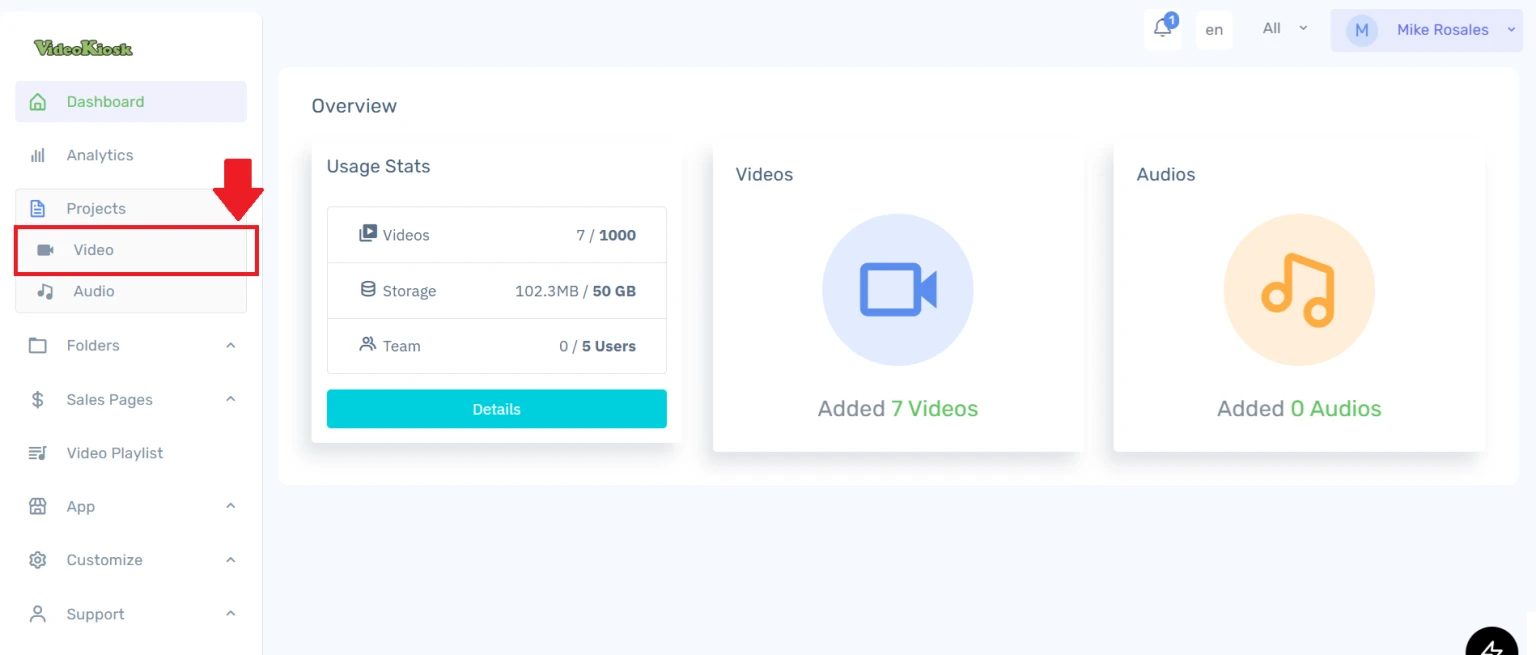Expand the App menu section

click(x=230, y=507)
